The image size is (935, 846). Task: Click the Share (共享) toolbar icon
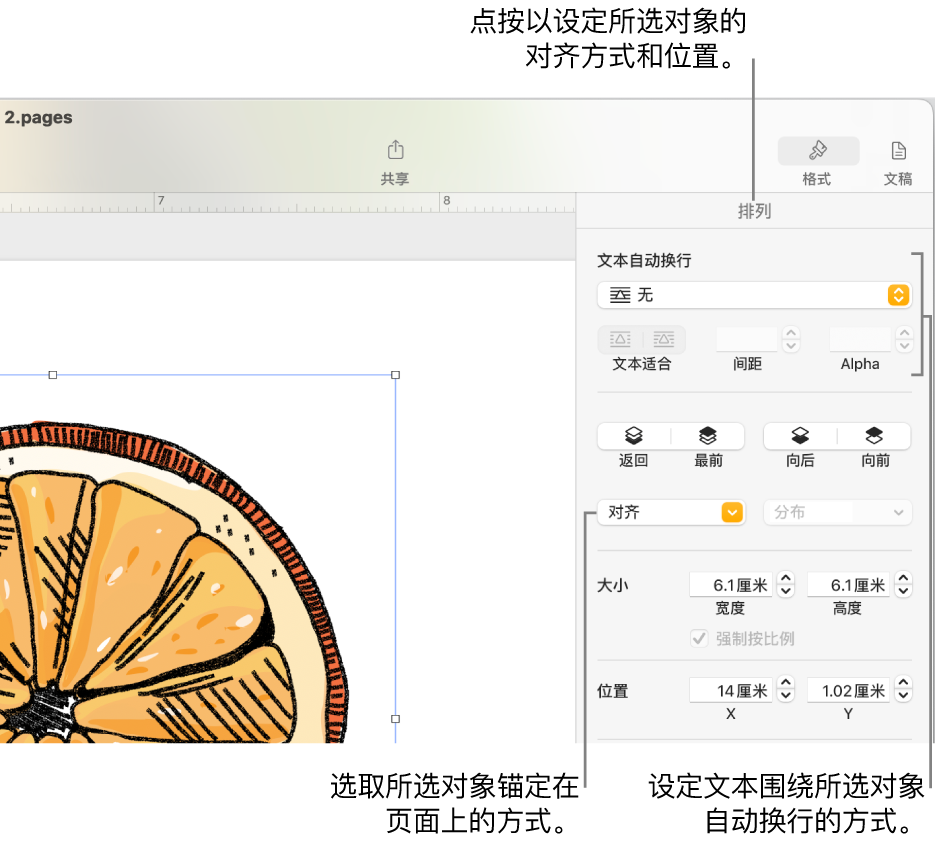pyautogui.click(x=395, y=150)
